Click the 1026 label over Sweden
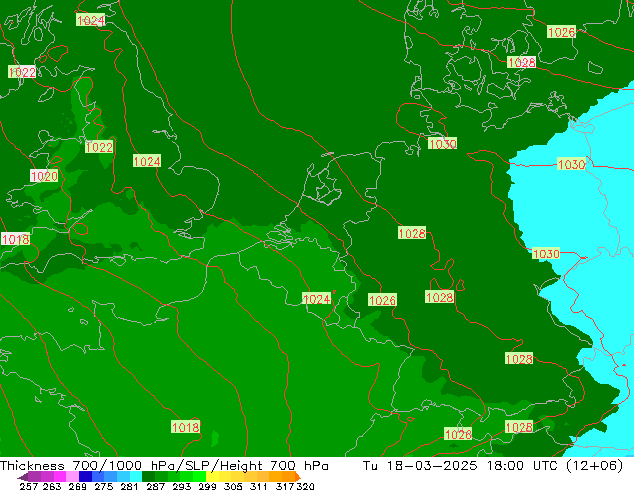 click(561, 32)
